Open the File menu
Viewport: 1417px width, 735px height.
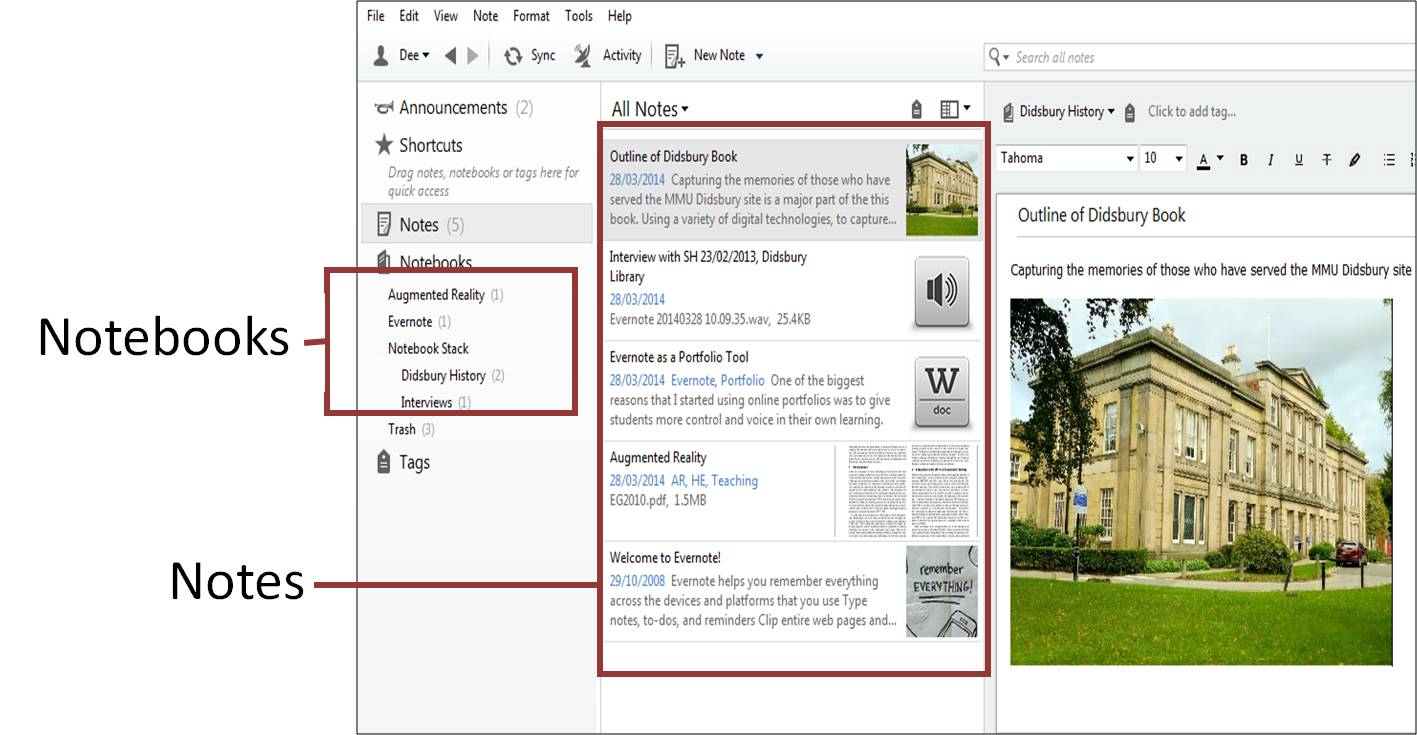pos(374,15)
